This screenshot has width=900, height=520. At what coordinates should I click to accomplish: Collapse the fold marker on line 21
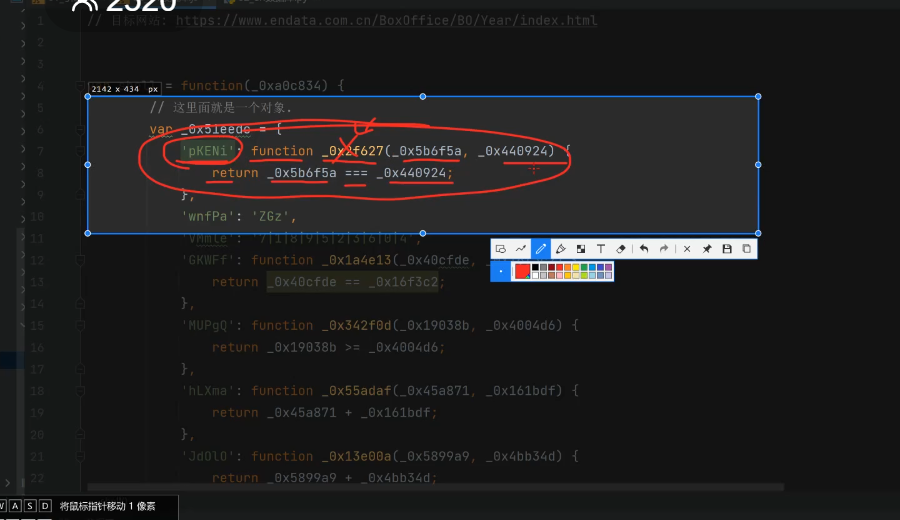click(80, 456)
